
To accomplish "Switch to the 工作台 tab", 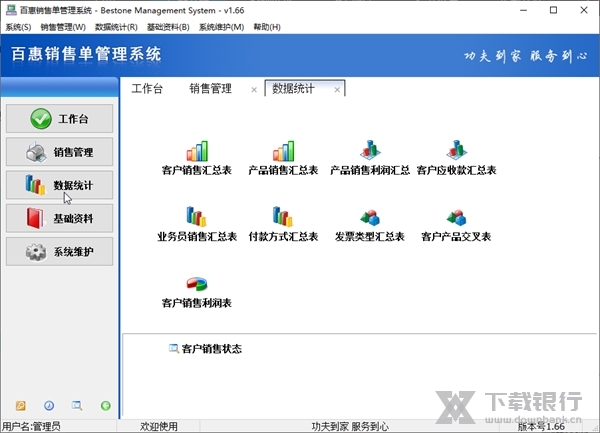I will (147, 89).
